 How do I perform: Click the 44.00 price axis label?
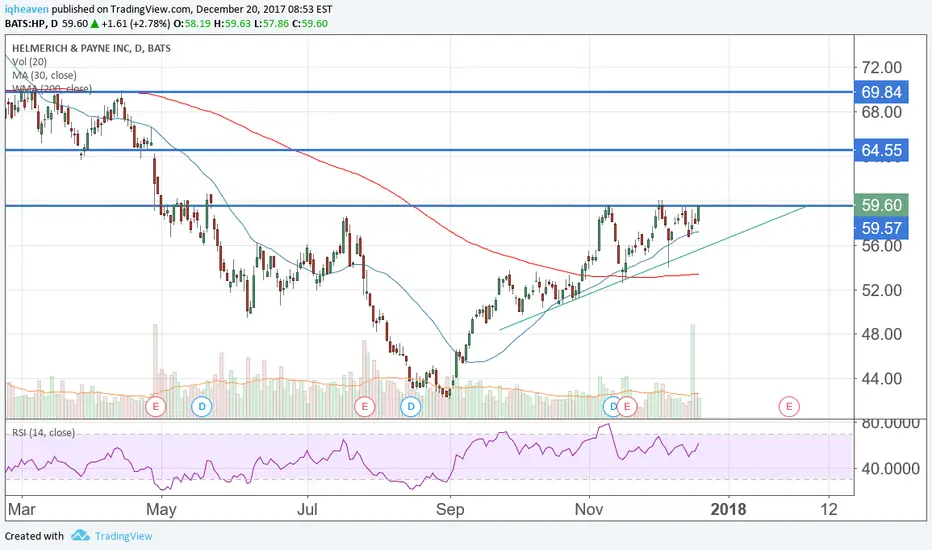881,378
